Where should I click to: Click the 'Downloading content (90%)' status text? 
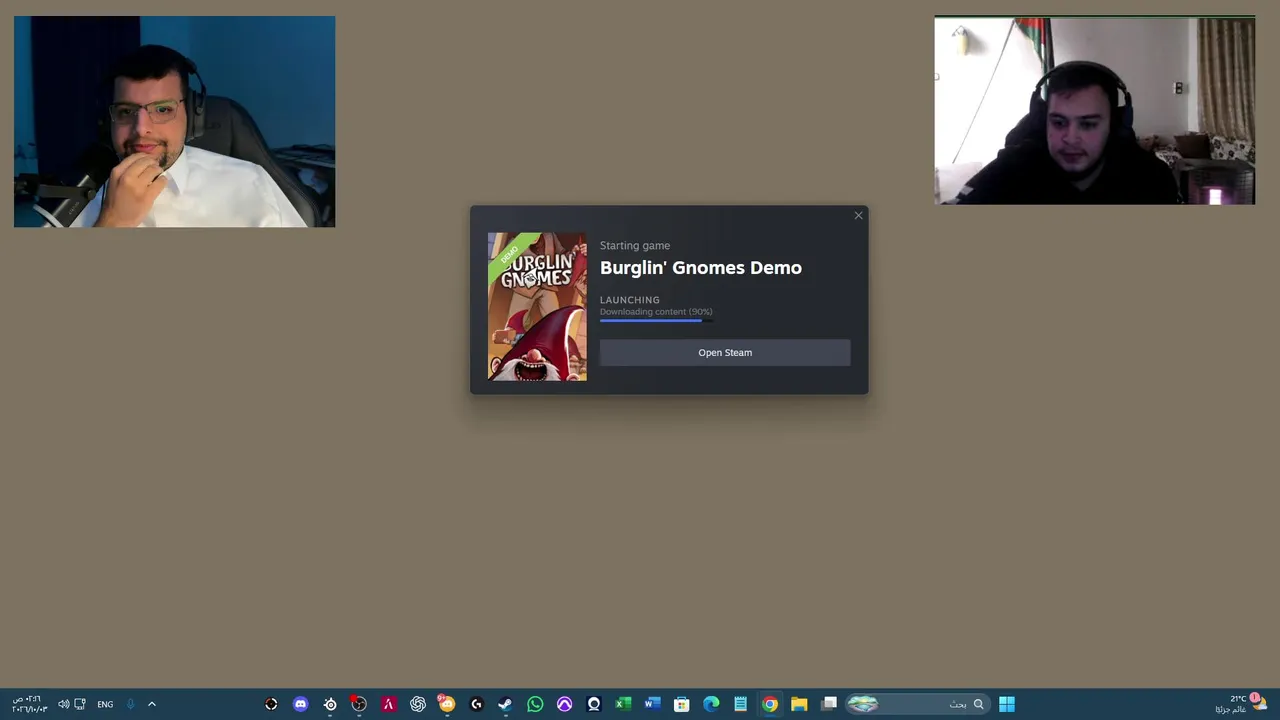[656, 312]
